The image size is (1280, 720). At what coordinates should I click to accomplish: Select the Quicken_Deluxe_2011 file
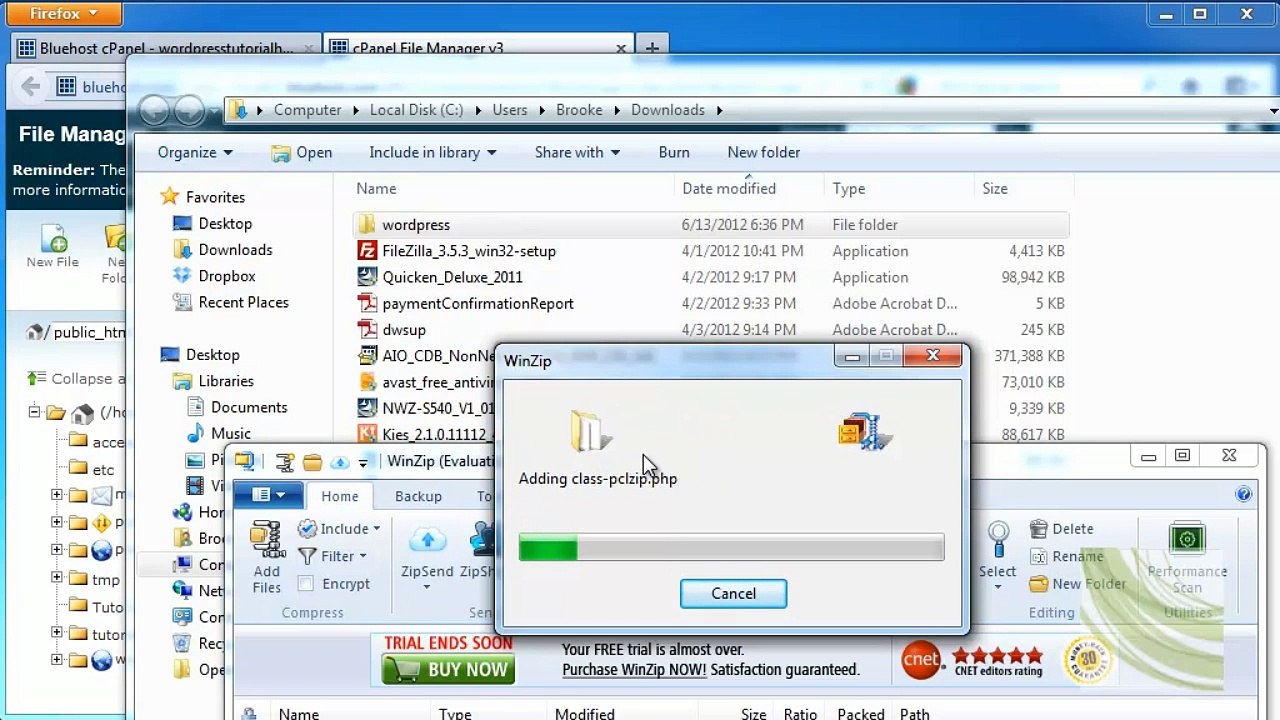(x=711, y=277)
